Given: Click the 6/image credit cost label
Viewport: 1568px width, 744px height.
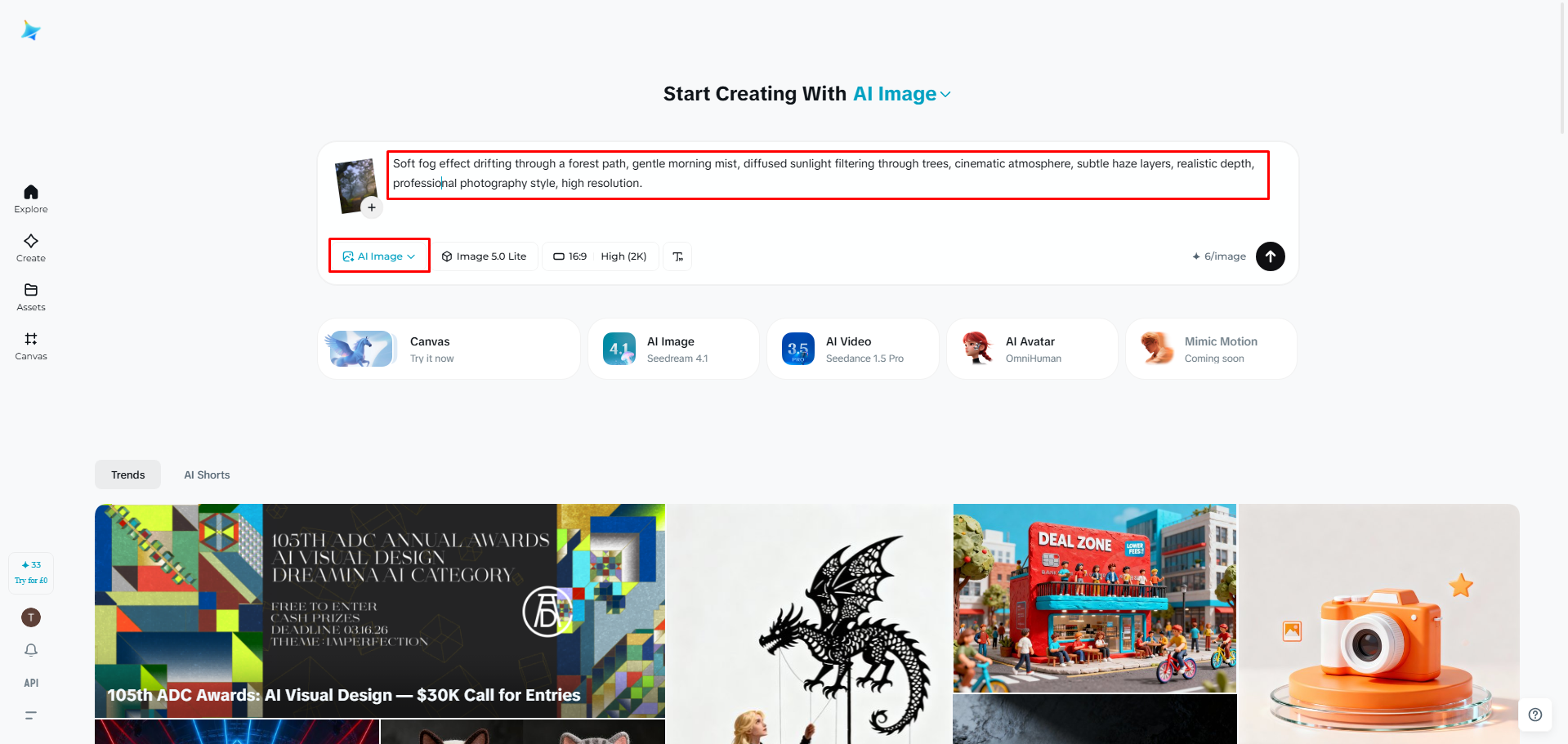Looking at the screenshot, I should pyautogui.click(x=1219, y=256).
